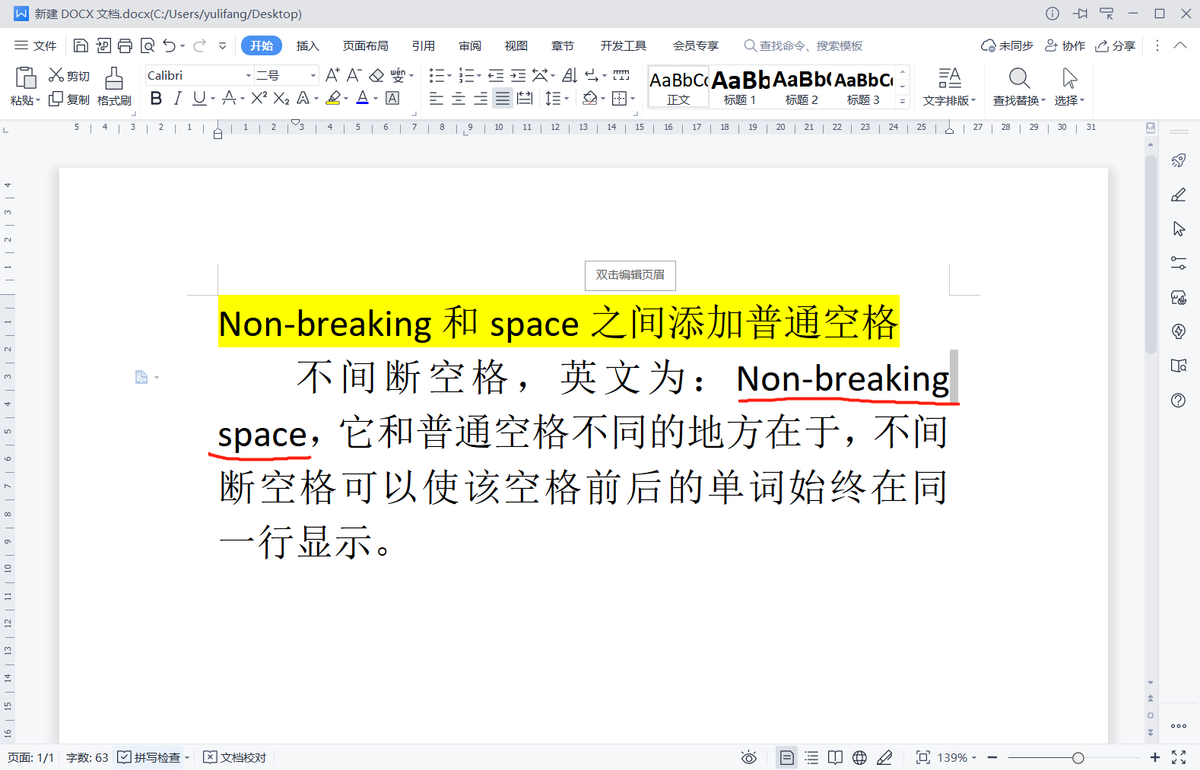
Task: Switch to the 审阅 tab
Action: (x=470, y=46)
